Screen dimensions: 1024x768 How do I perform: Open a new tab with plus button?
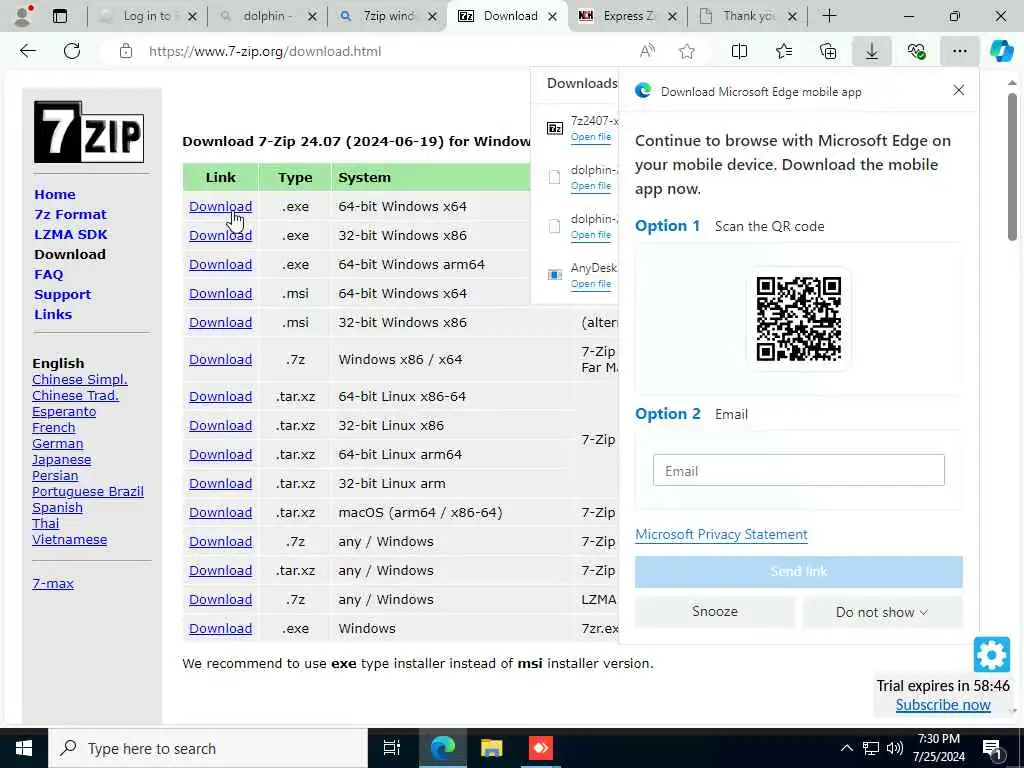pyautogui.click(x=829, y=16)
